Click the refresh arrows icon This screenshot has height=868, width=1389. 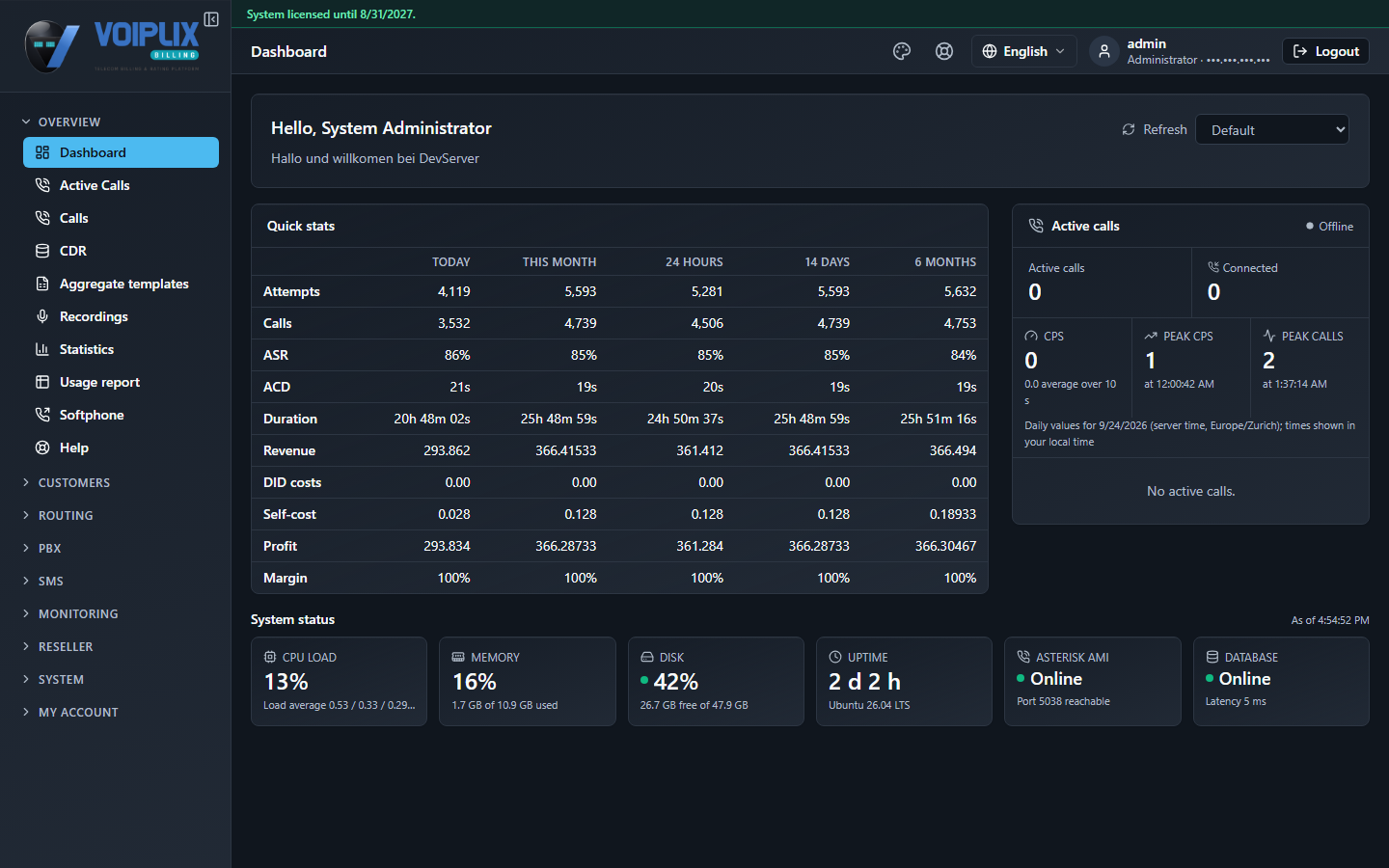tap(1129, 129)
